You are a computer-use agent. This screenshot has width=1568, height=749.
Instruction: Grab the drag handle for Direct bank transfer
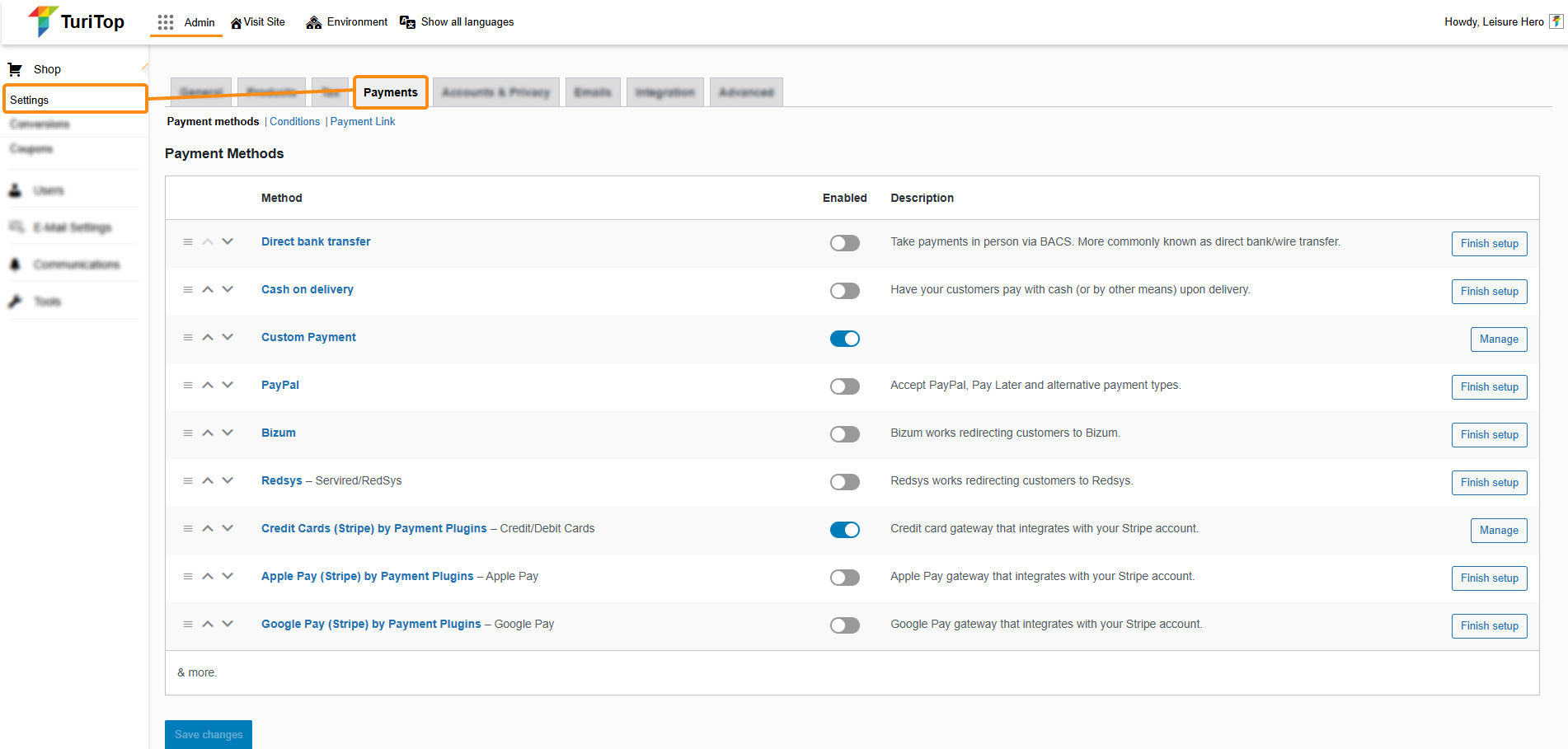(188, 242)
